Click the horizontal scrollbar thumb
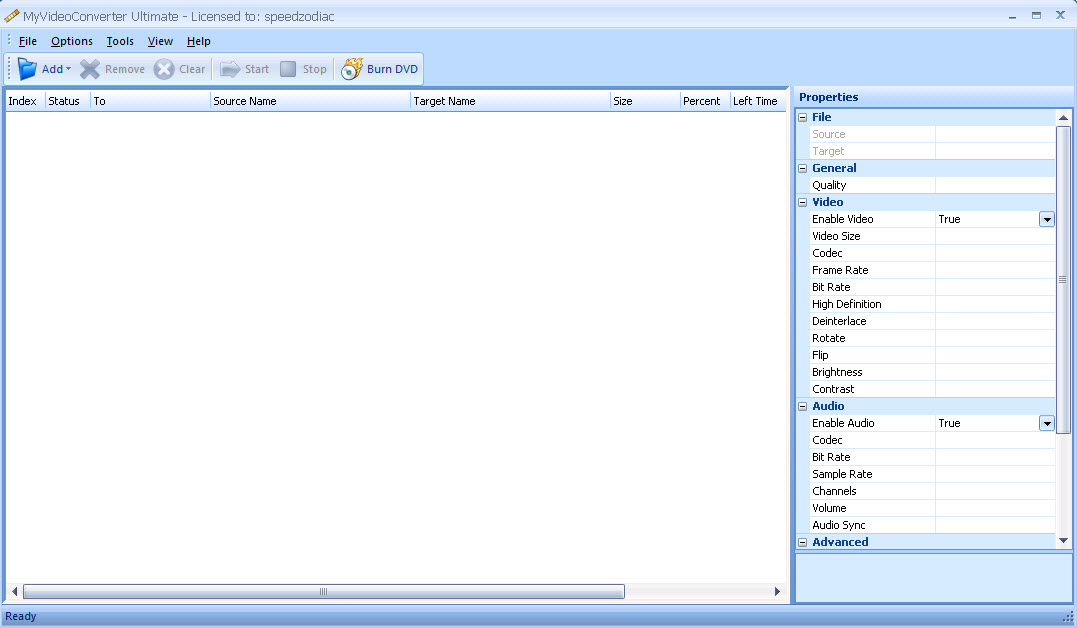Screen dimensions: 1077x628 (x=324, y=592)
